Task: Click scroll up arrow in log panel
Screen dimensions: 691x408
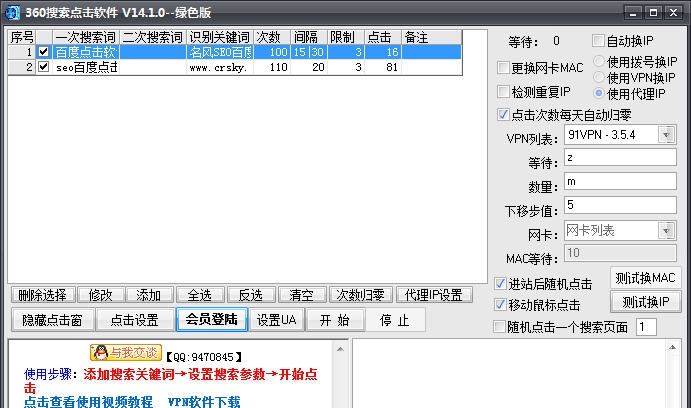Action: [x=672, y=347]
